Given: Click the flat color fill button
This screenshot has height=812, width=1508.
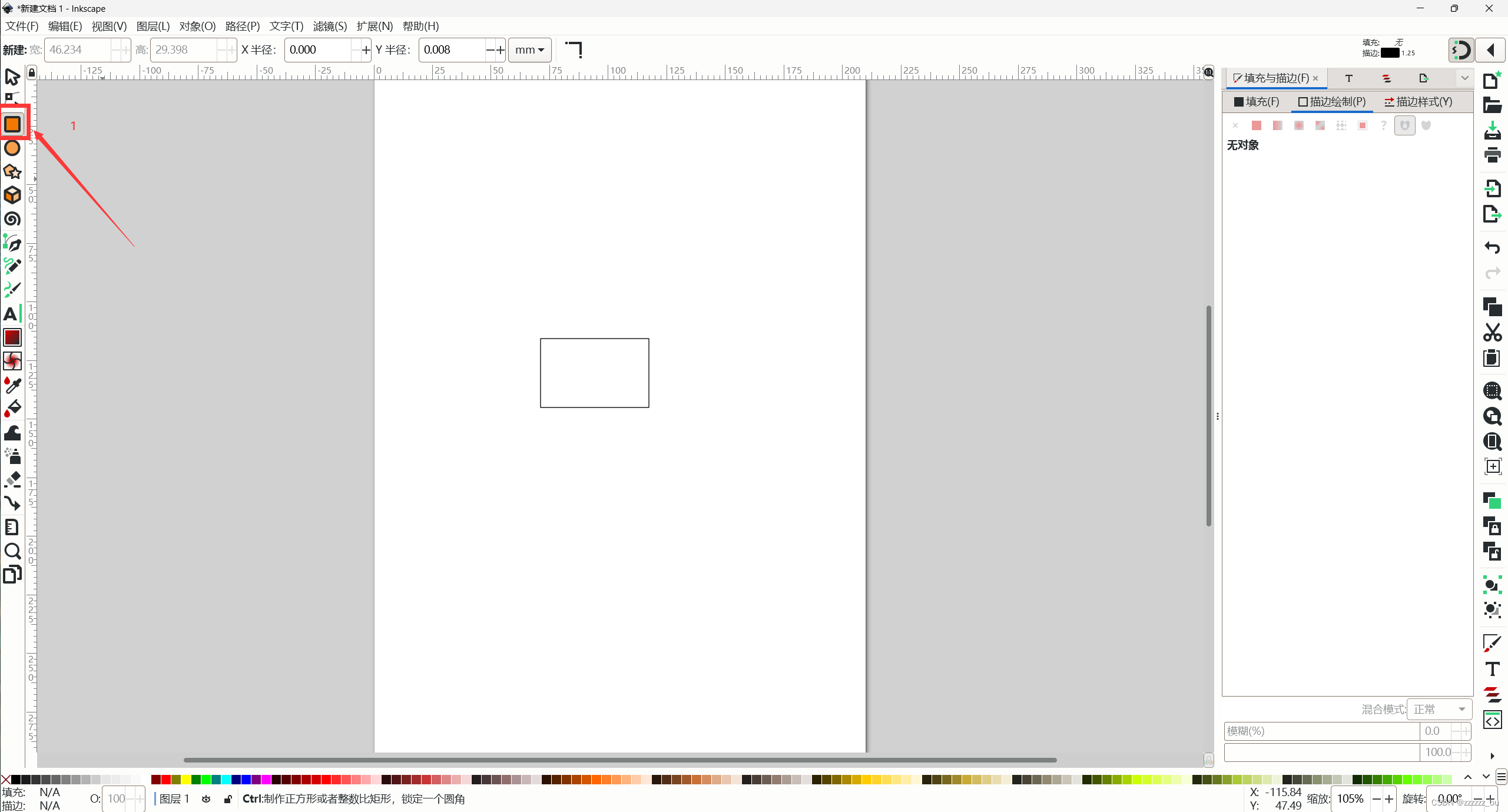Looking at the screenshot, I should (1257, 125).
